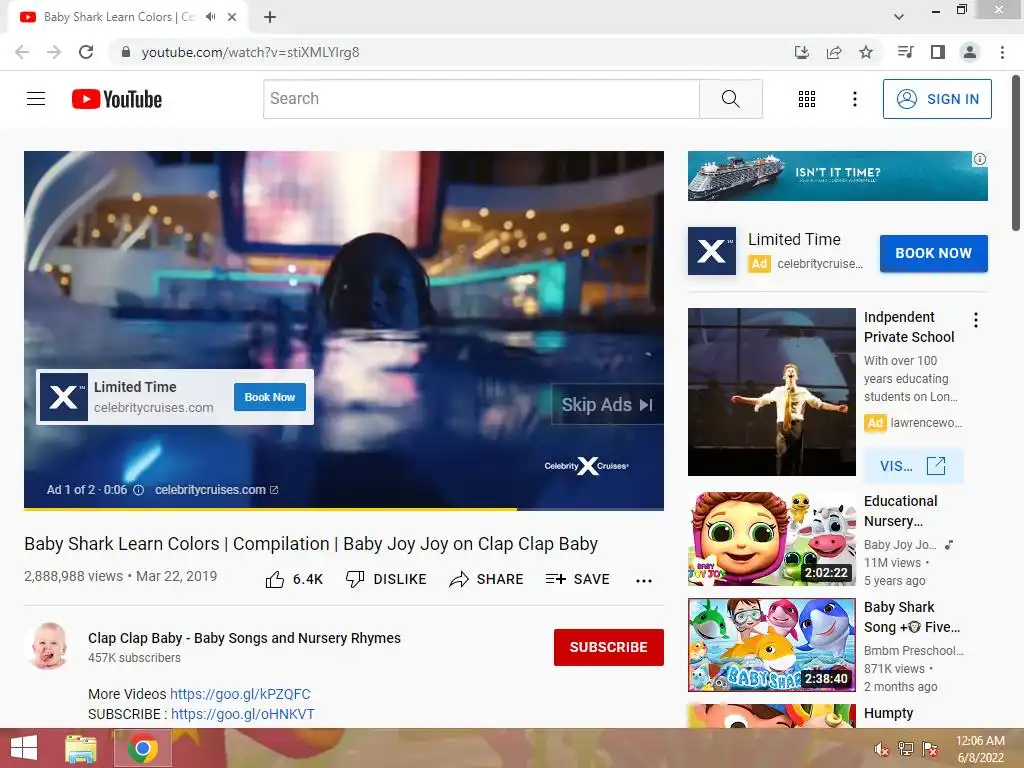This screenshot has width=1024, height=768.
Task: Subscribe to Clap Clap Baby channel
Action: (x=609, y=647)
